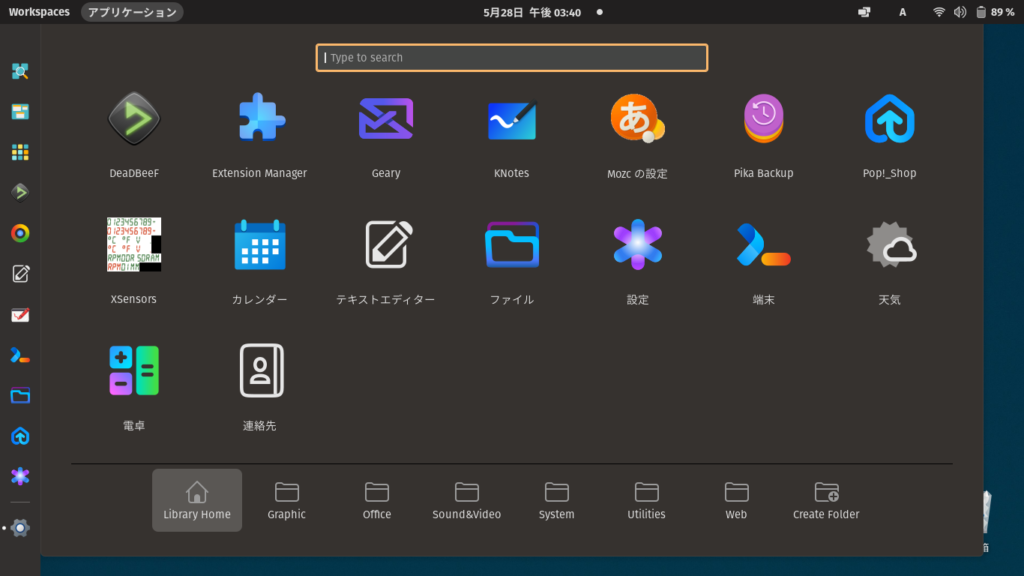Switch to the Workspaces overview
This screenshot has width=1024, height=576.
coord(36,12)
